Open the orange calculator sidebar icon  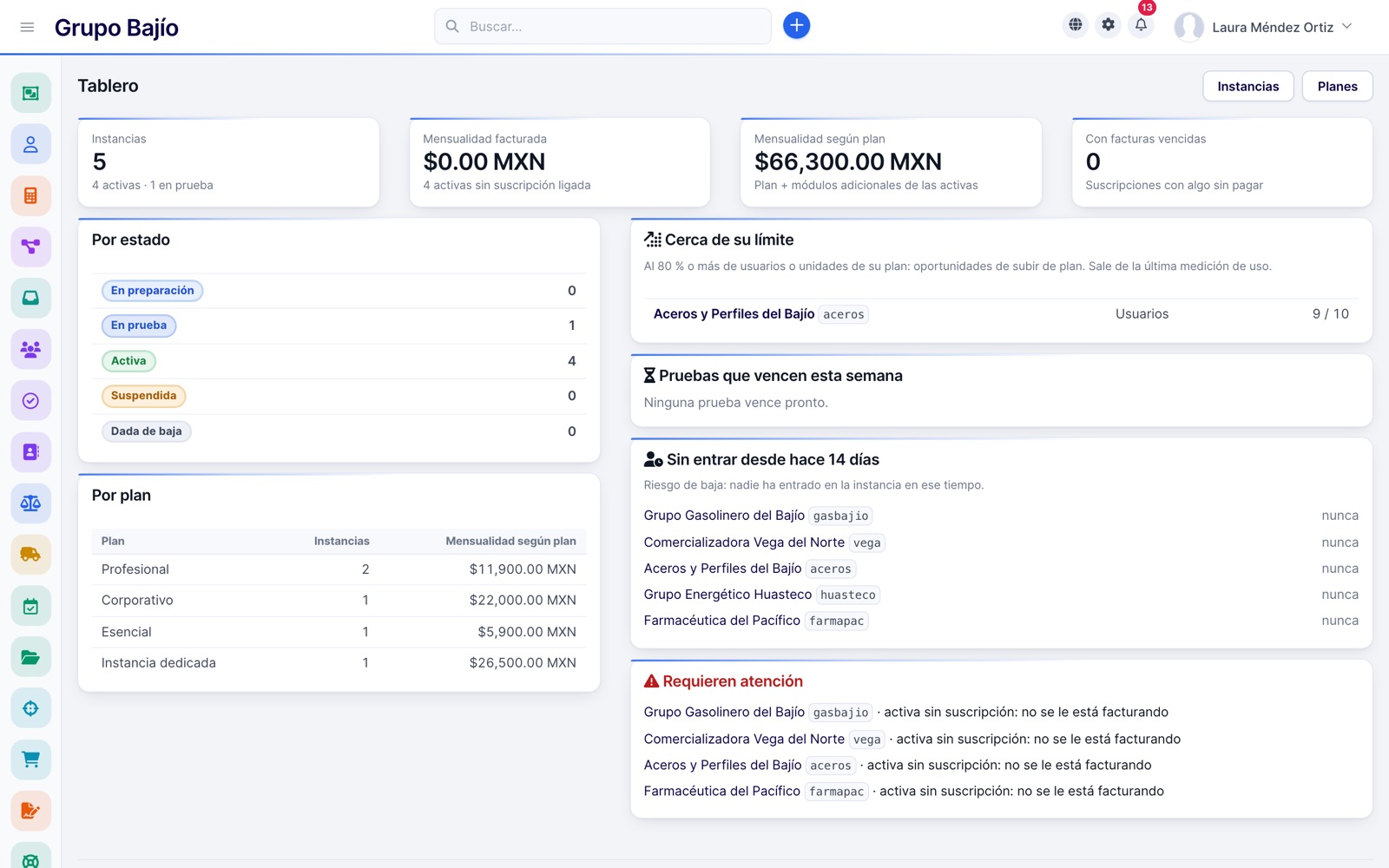tap(30, 195)
